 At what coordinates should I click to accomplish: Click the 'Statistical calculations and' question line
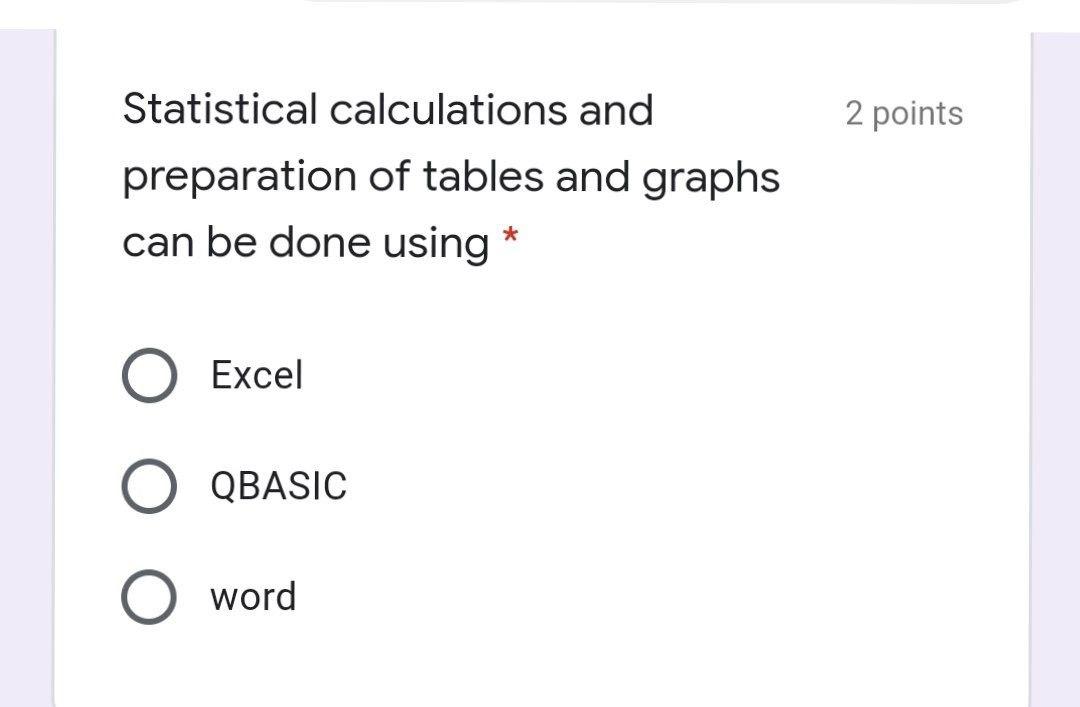(x=388, y=110)
